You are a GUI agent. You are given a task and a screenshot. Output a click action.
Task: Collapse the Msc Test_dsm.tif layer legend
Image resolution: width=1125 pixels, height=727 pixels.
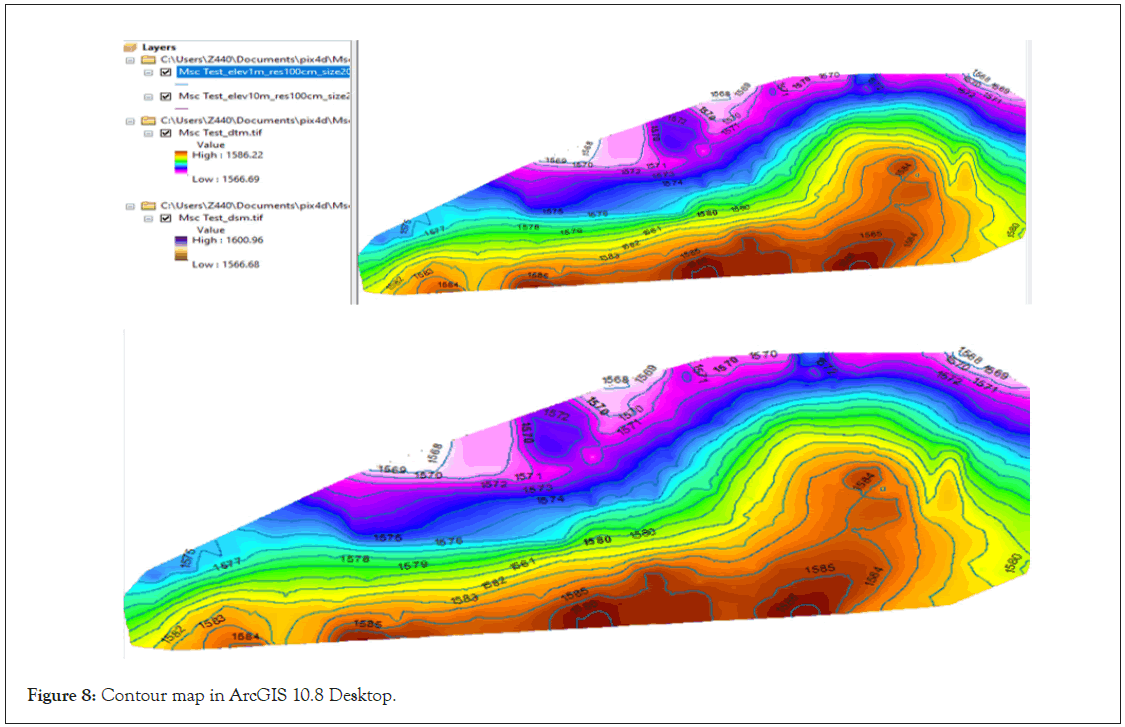coord(148,217)
